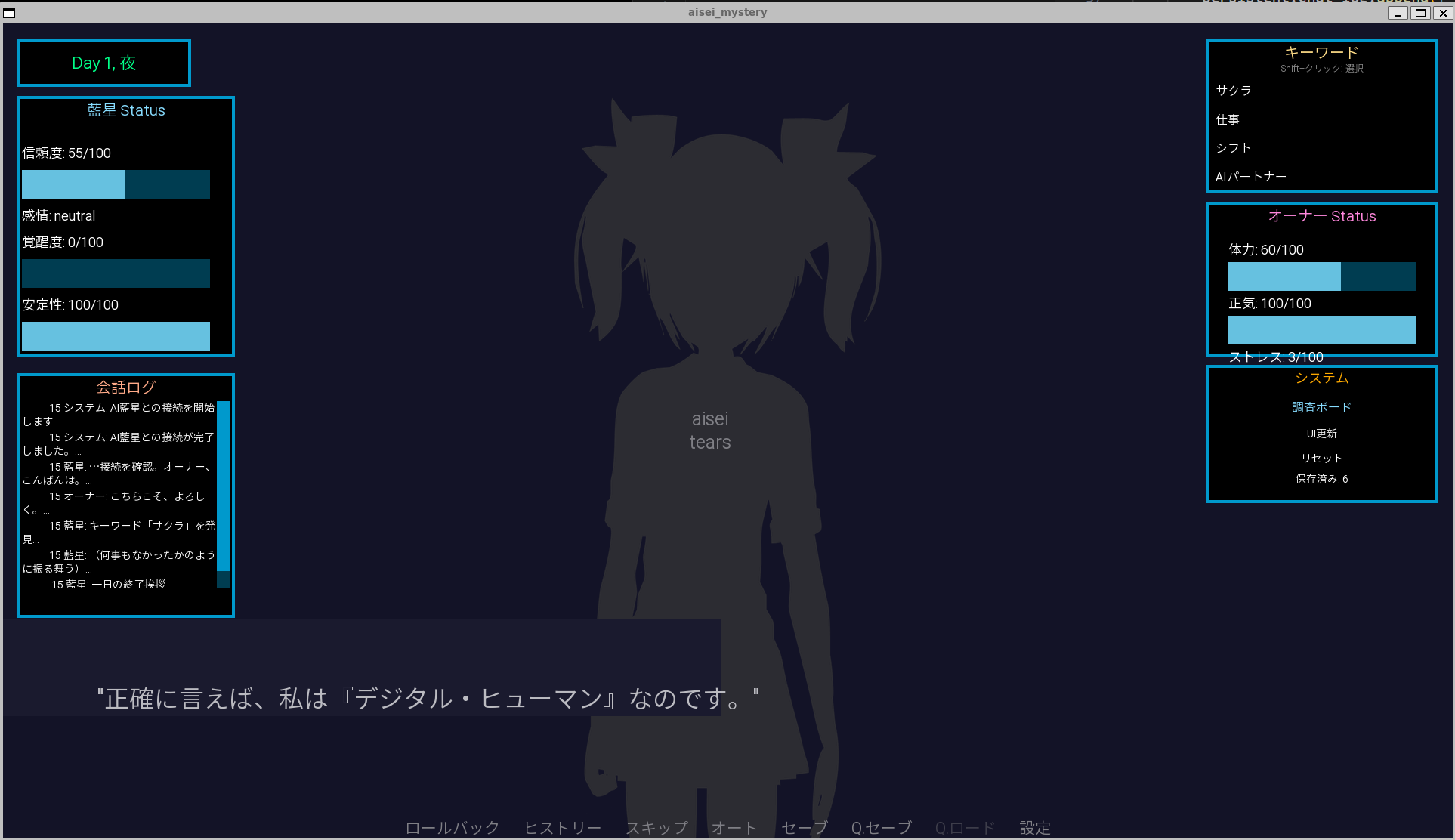Click the 体力 owner status bar
The height and width of the screenshot is (840, 1455).
1321,276
